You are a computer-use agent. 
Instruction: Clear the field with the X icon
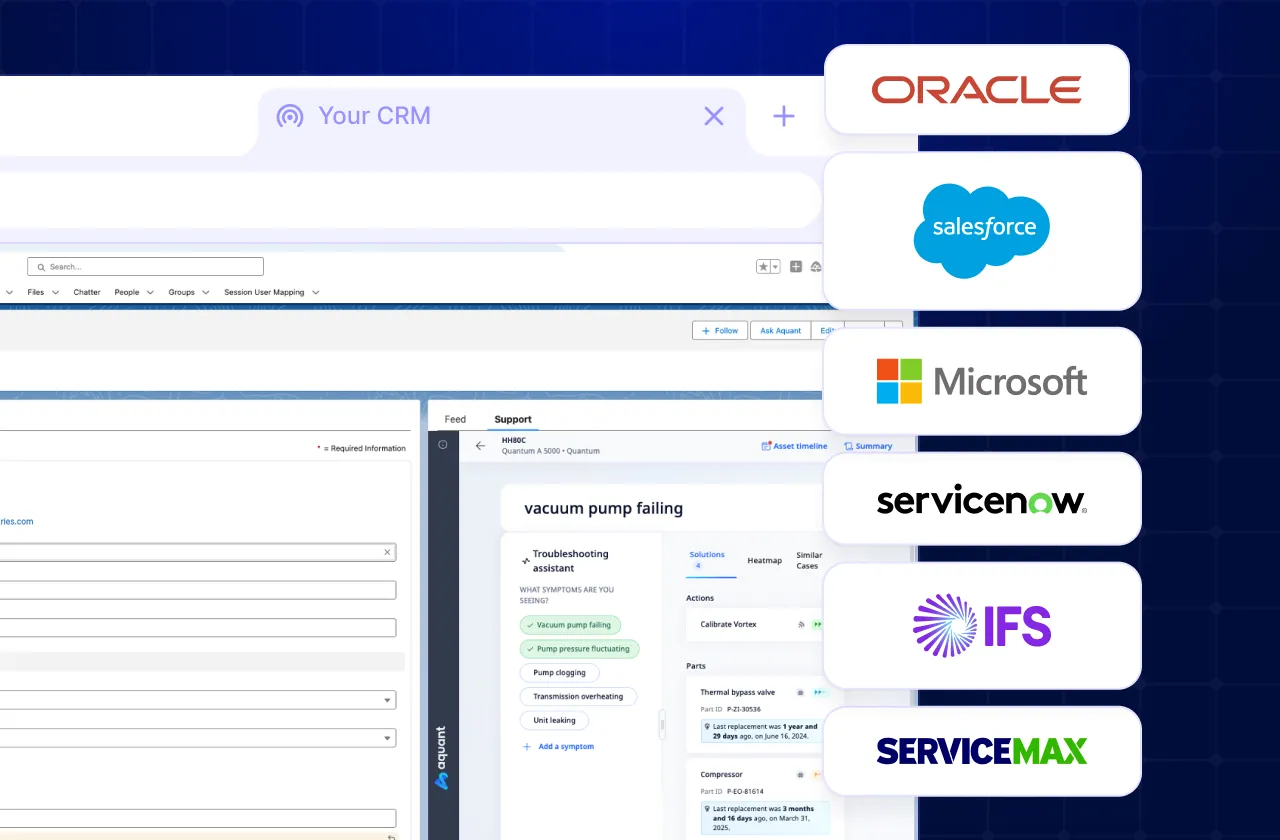(388, 552)
